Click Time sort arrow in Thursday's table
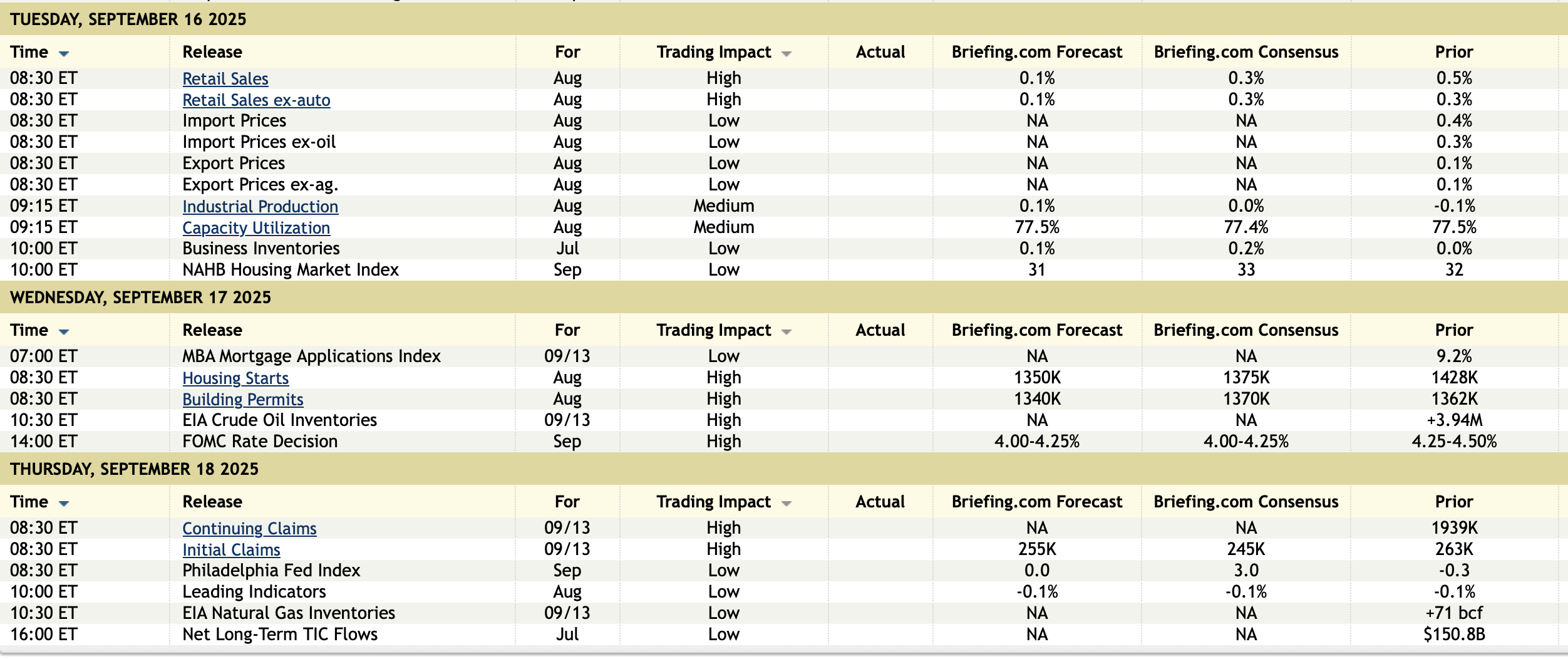The height and width of the screenshot is (659, 1568). tap(64, 503)
